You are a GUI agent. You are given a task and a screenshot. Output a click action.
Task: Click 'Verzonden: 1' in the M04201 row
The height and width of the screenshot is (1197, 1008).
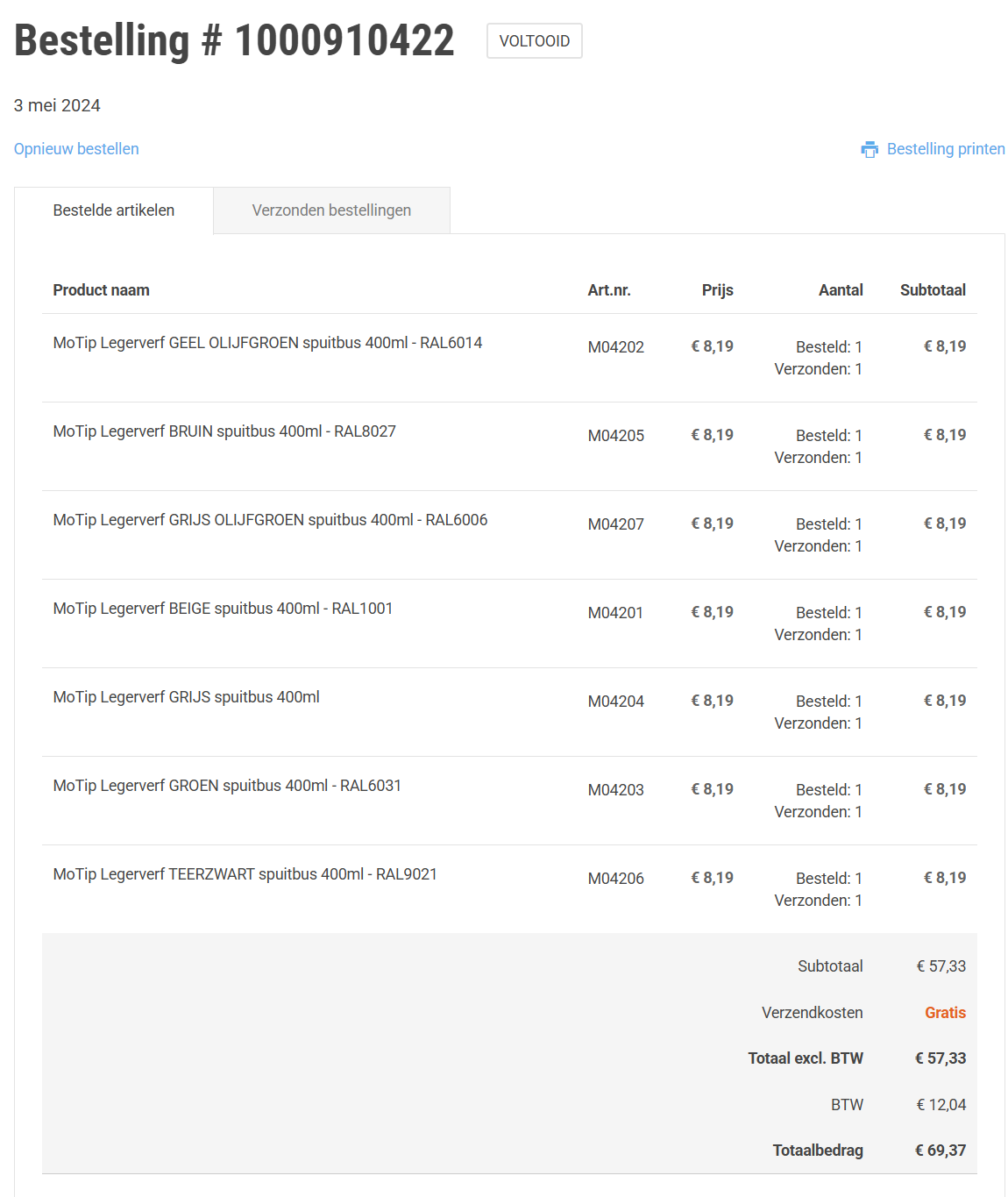(819, 635)
